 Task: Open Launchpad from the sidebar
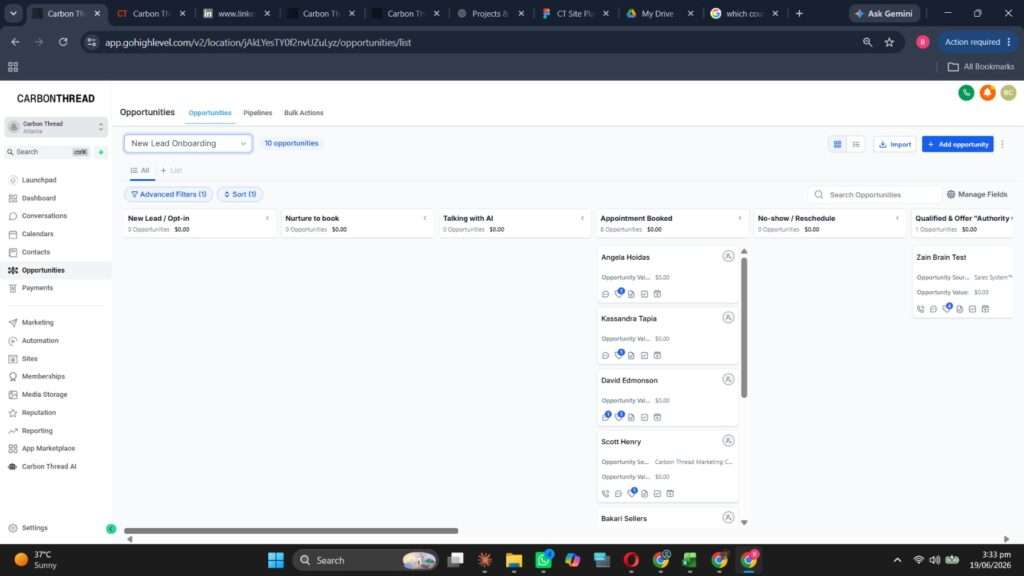[x=39, y=180]
